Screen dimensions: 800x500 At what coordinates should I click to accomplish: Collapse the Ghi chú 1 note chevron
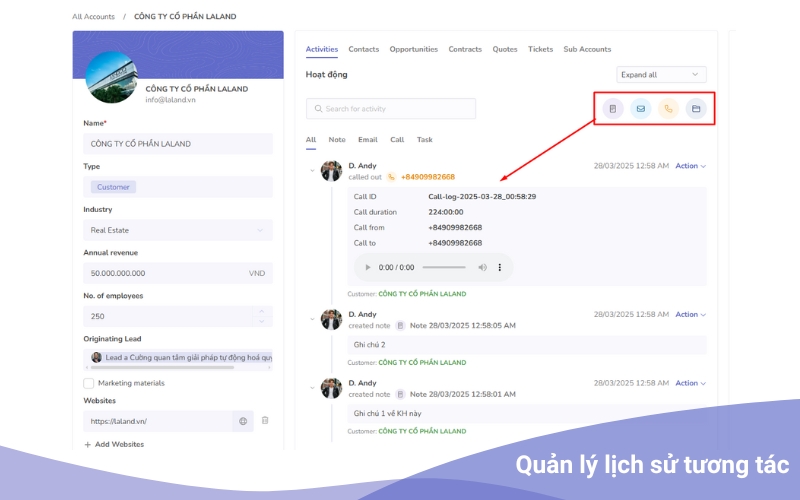(312, 388)
